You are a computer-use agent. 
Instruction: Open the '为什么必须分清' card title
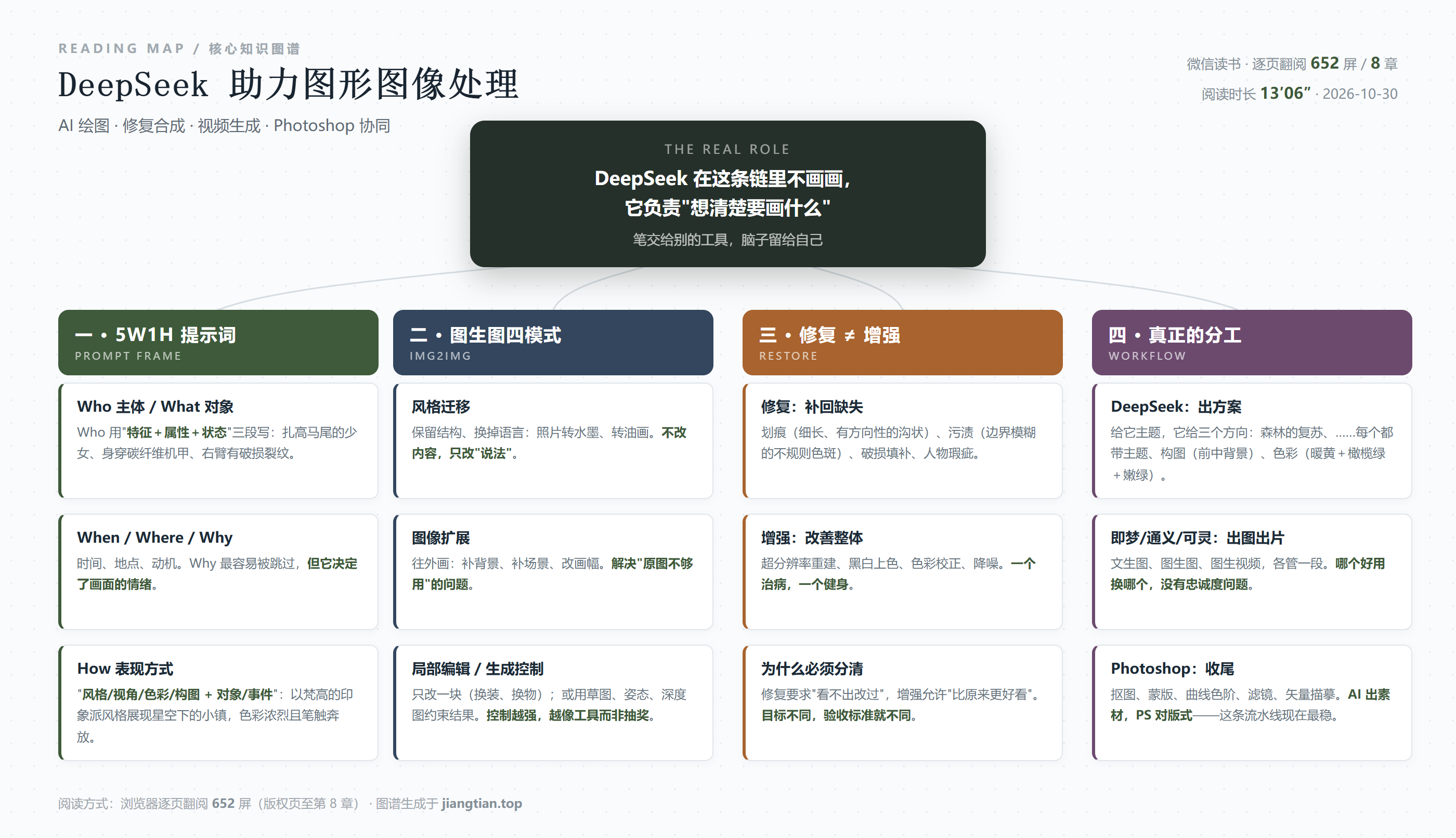tap(812, 669)
